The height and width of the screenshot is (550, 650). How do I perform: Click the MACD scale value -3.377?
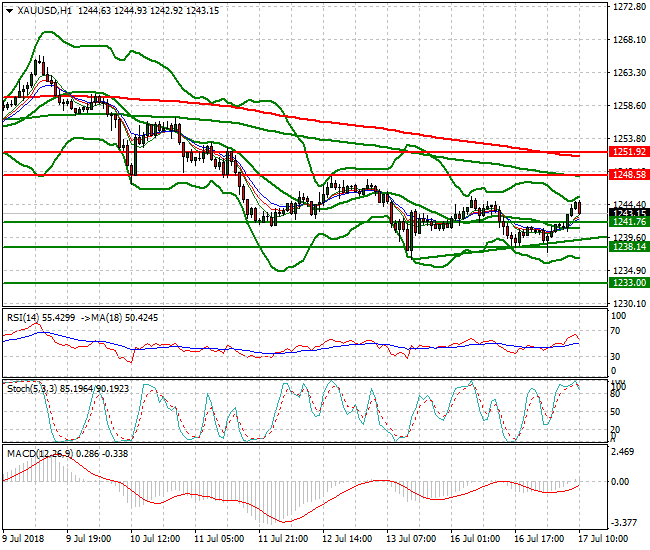(x=624, y=523)
